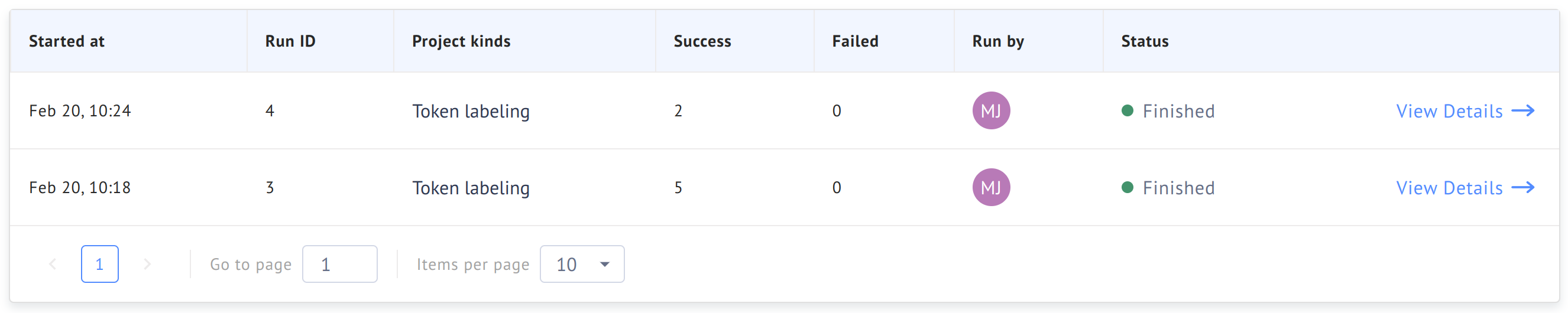Go to the previous page chevron

[53, 264]
